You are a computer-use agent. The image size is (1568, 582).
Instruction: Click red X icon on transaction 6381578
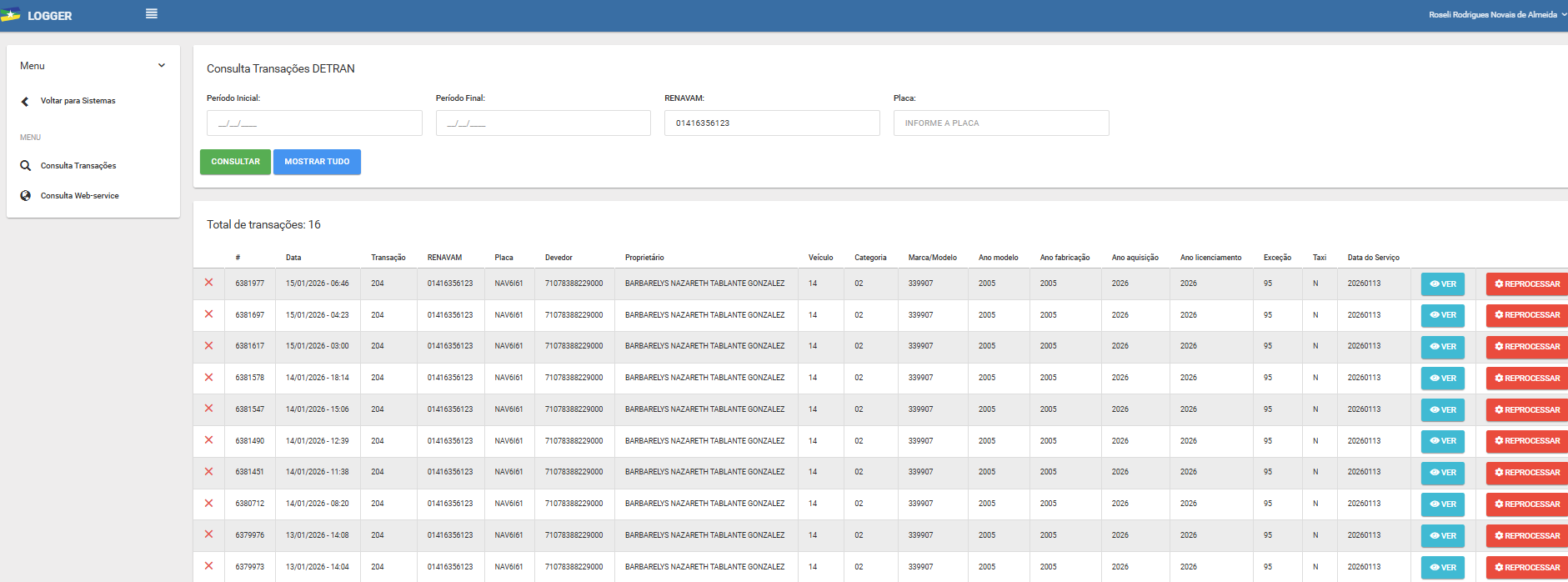coord(208,377)
